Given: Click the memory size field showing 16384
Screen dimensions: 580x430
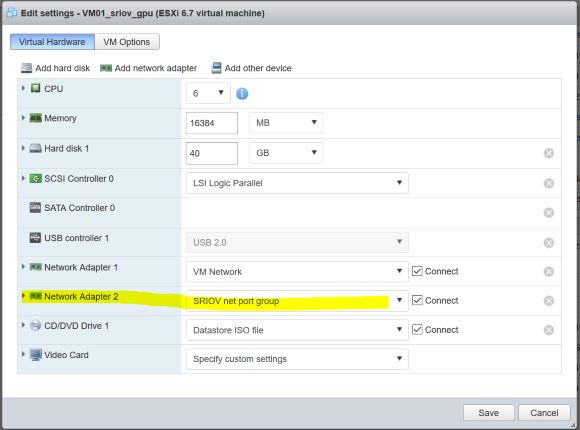Looking at the screenshot, I should (212, 123).
